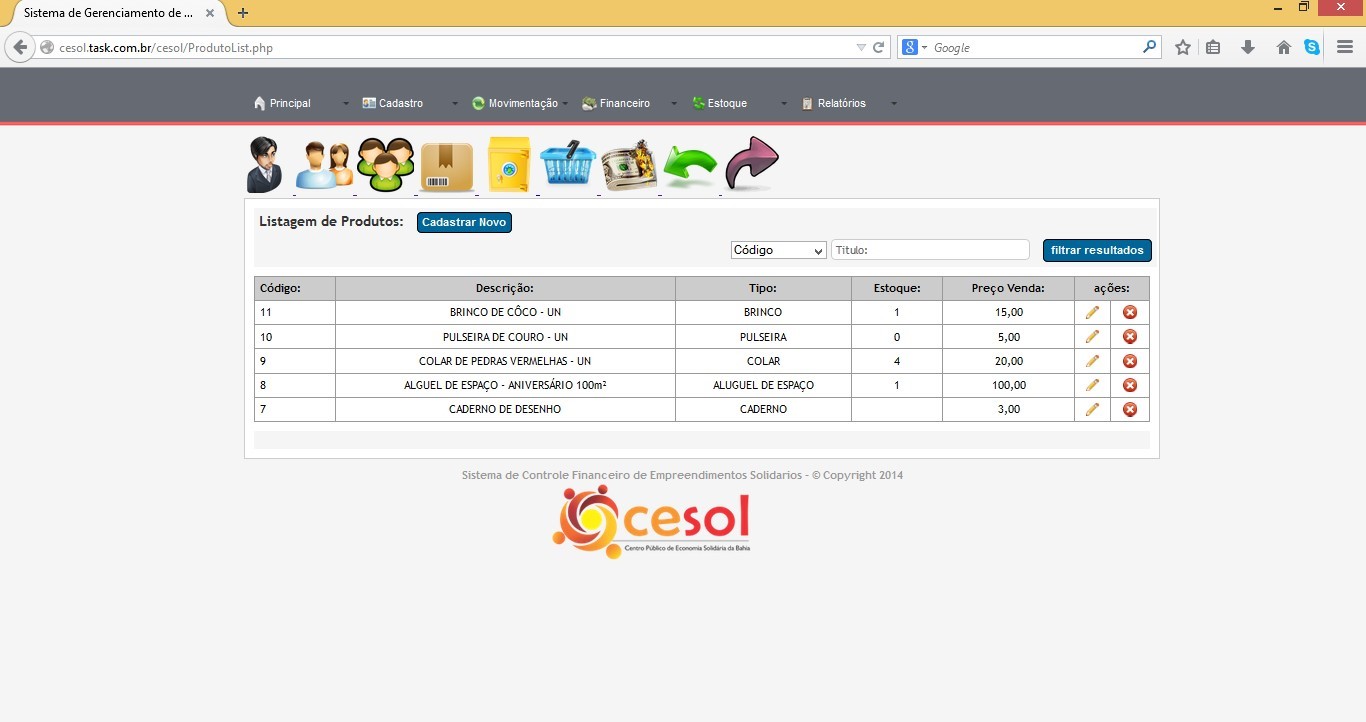
Task: Edit BRINCO DE CÔCO with pencil icon
Action: (1092, 312)
